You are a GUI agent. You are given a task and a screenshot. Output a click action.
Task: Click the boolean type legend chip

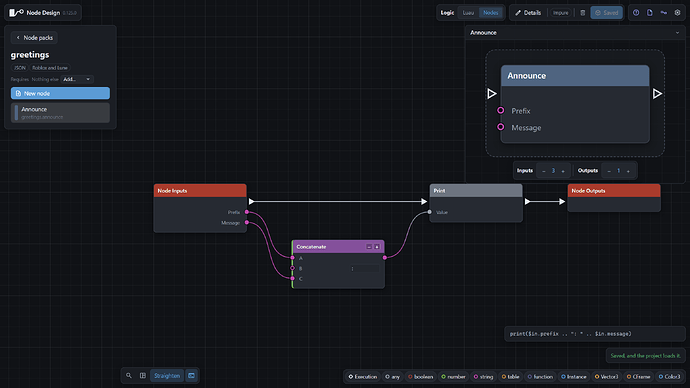420,377
